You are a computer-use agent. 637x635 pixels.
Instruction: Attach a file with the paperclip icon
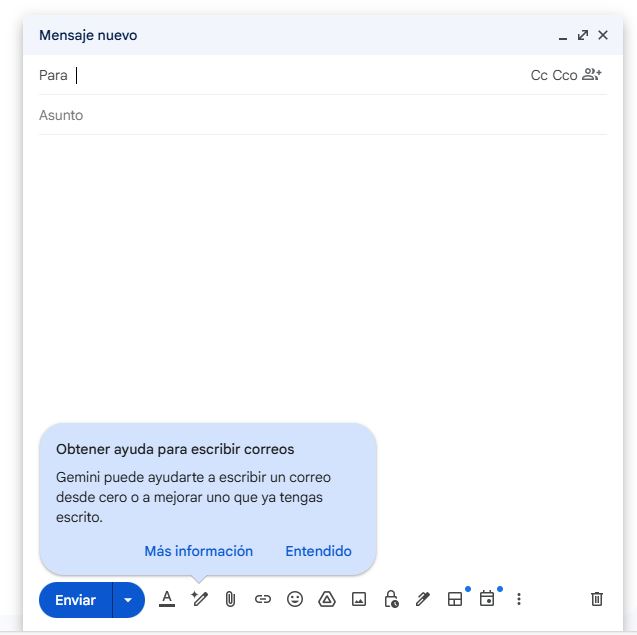coord(230,599)
